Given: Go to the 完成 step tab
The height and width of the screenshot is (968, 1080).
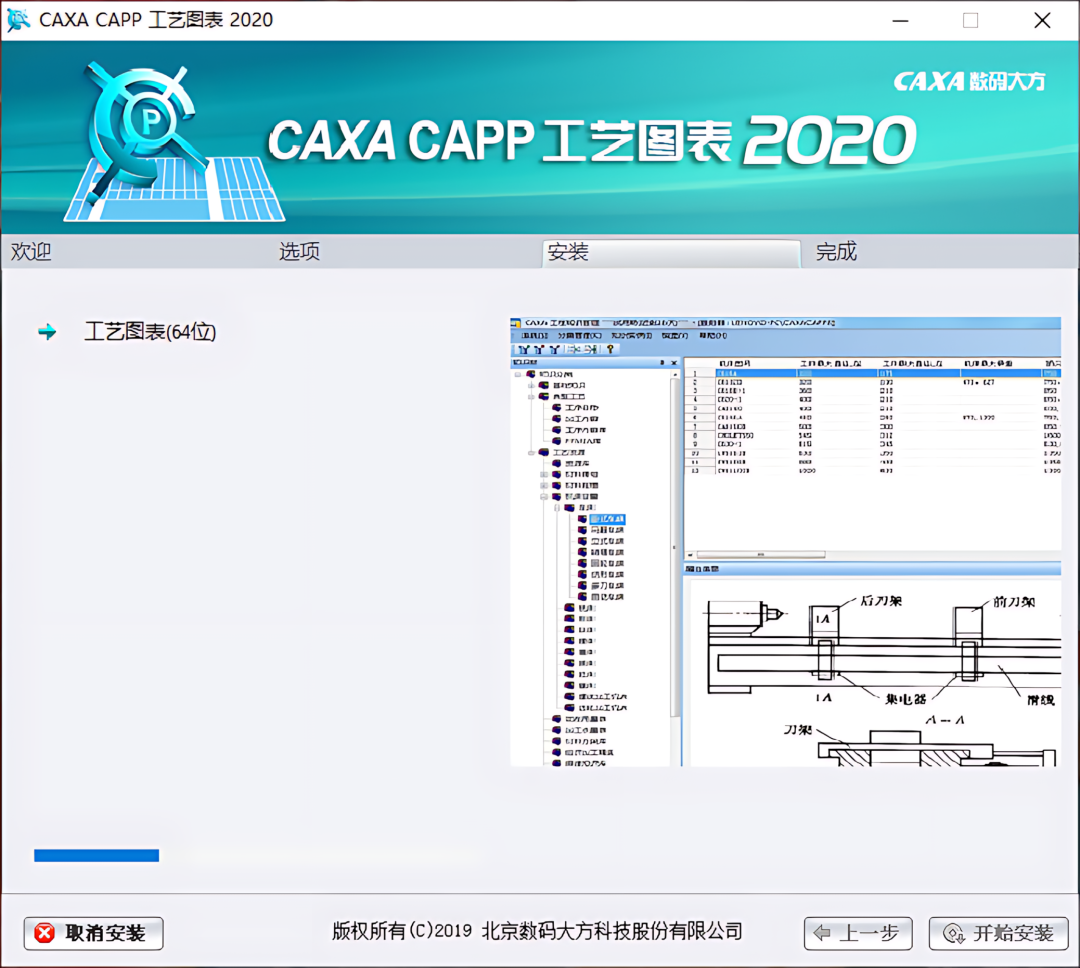Looking at the screenshot, I should (836, 251).
